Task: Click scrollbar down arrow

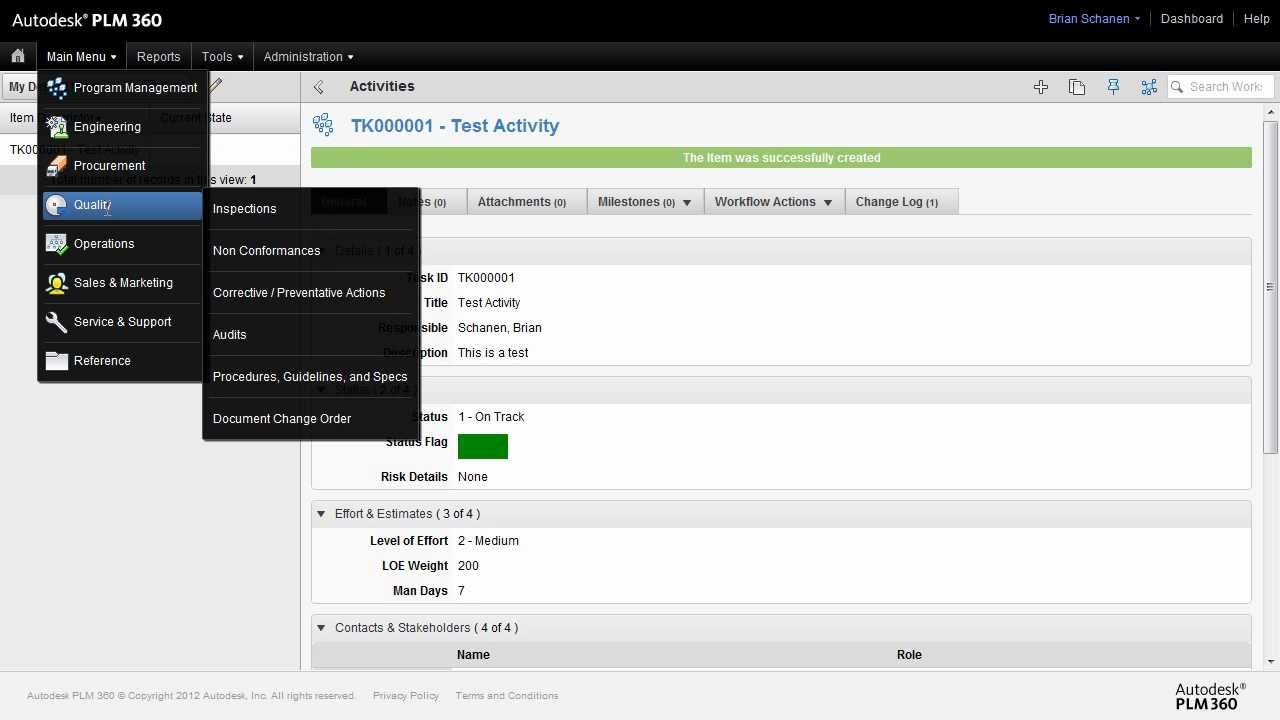Action: (x=1270, y=661)
